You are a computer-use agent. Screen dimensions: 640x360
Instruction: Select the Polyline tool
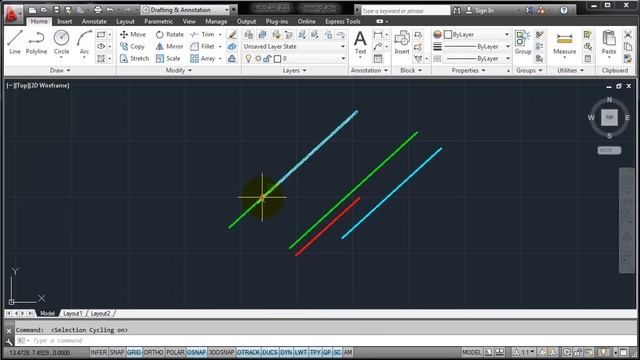click(x=36, y=42)
